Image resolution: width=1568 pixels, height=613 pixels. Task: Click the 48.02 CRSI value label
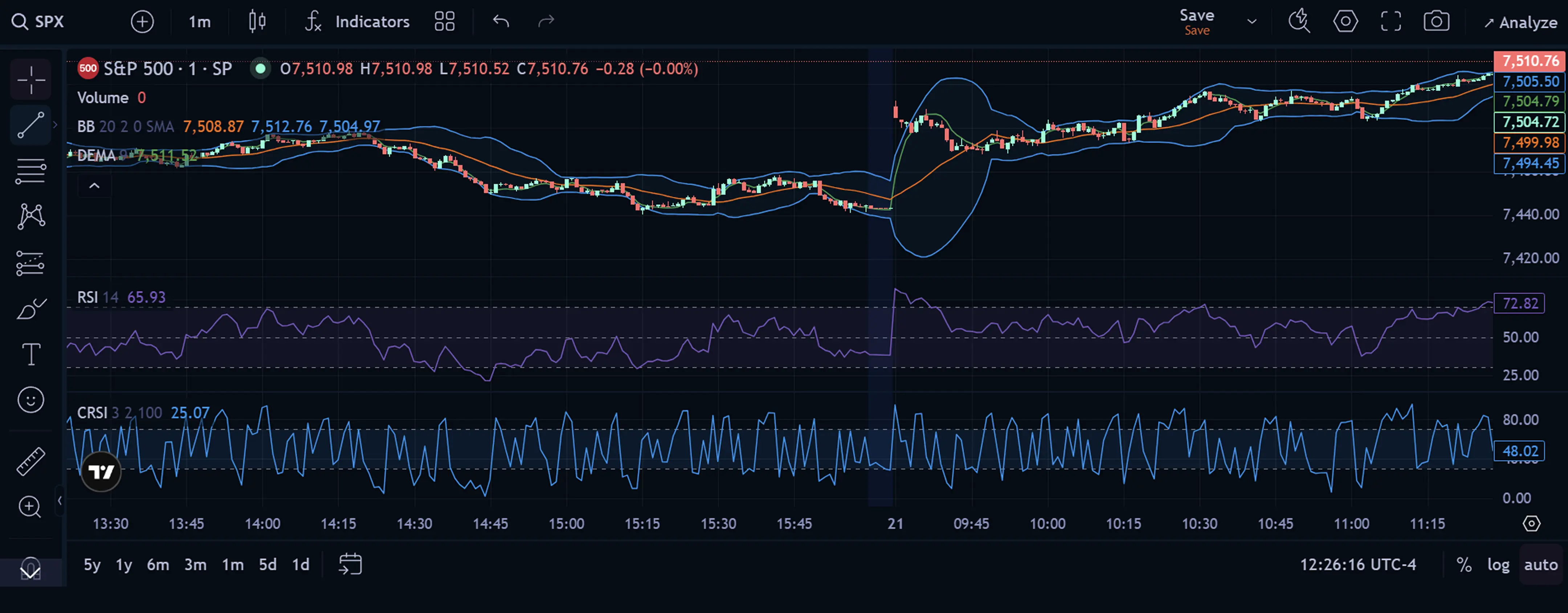1520,451
